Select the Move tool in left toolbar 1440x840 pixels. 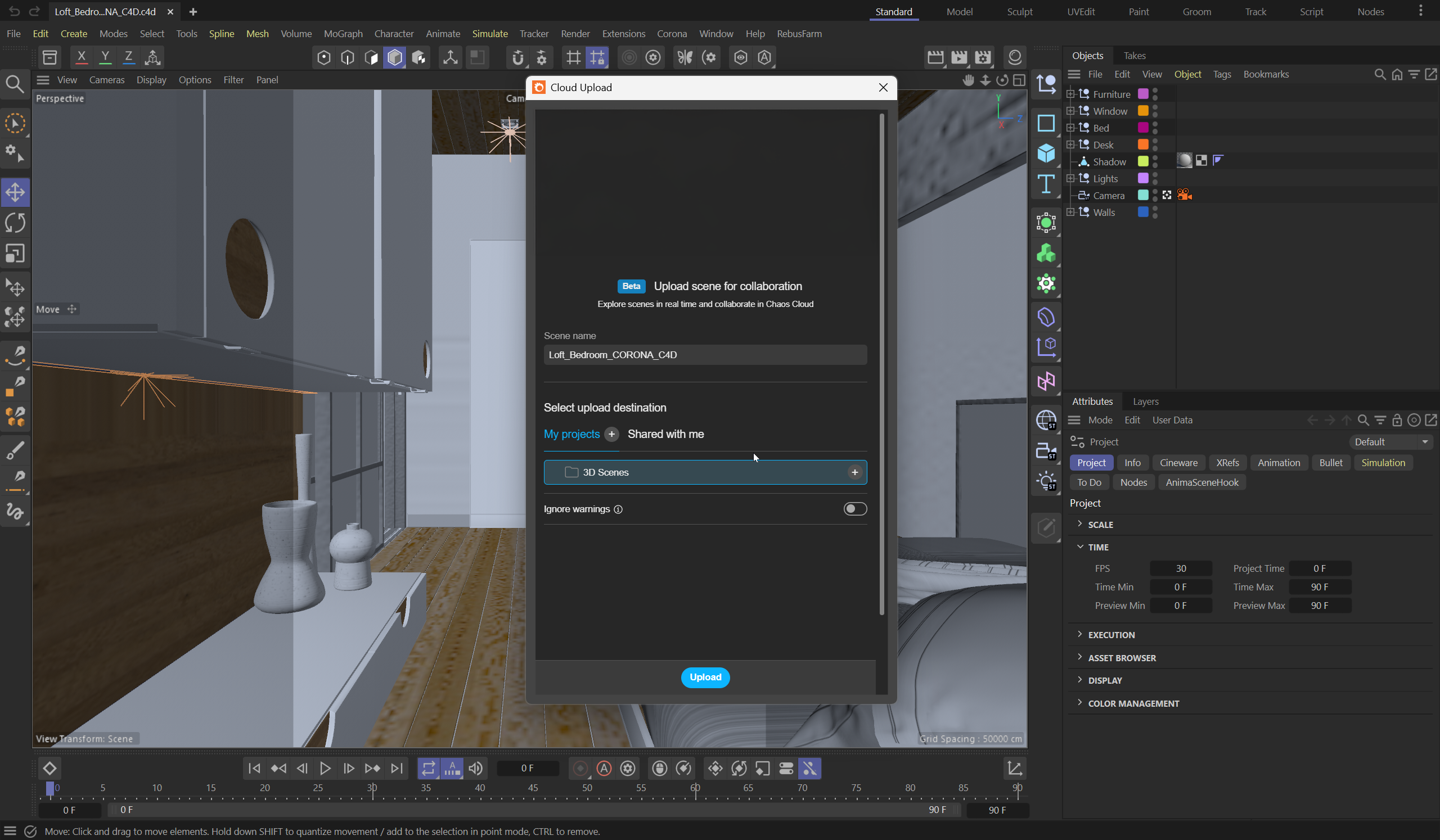[x=15, y=192]
